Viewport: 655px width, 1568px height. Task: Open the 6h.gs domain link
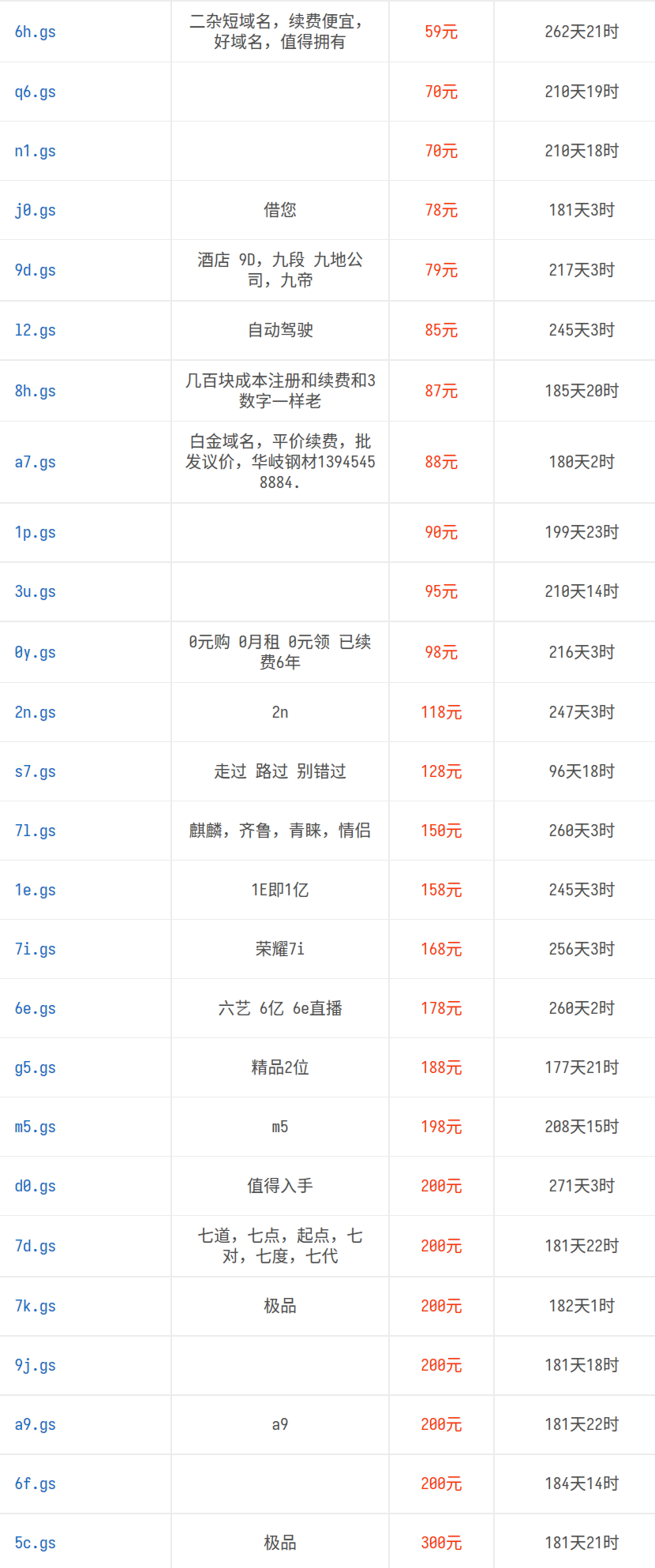[36, 32]
